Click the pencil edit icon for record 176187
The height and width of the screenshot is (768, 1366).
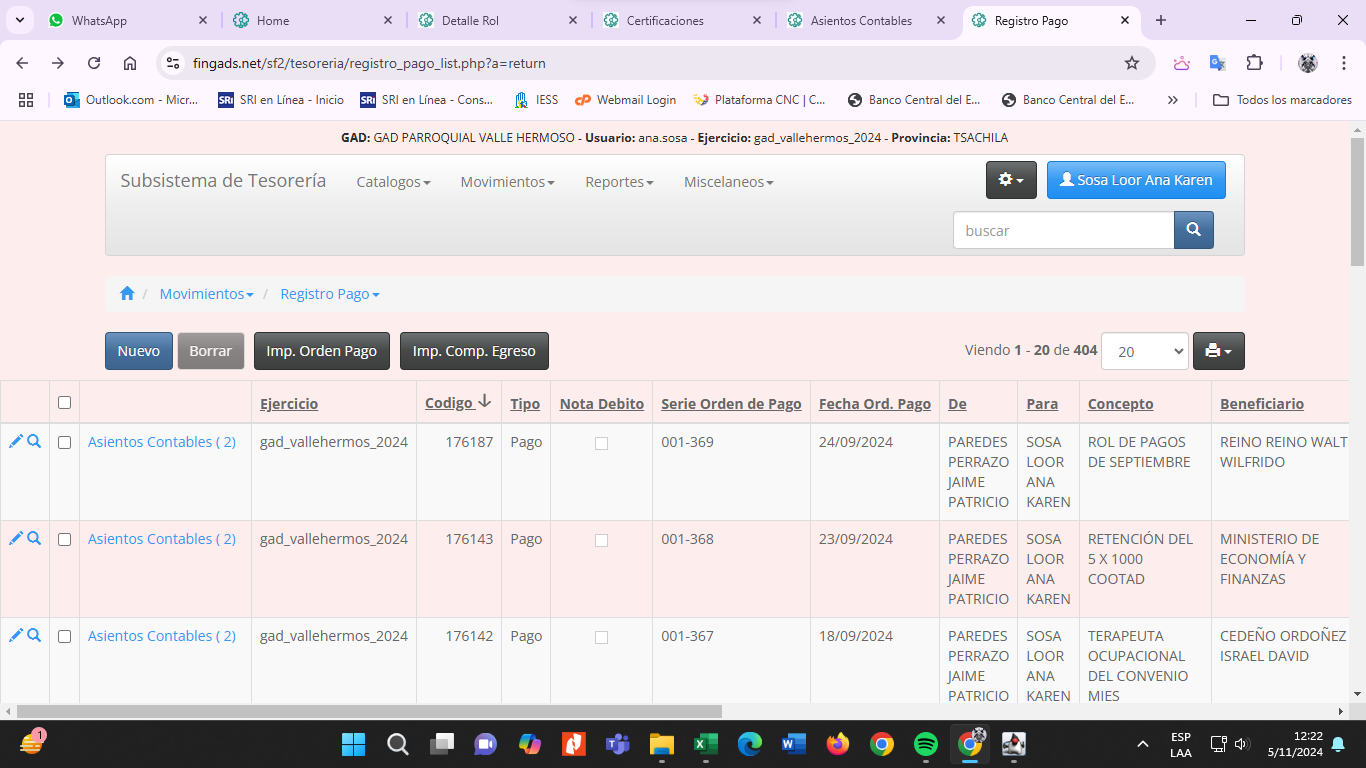[16, 441]
